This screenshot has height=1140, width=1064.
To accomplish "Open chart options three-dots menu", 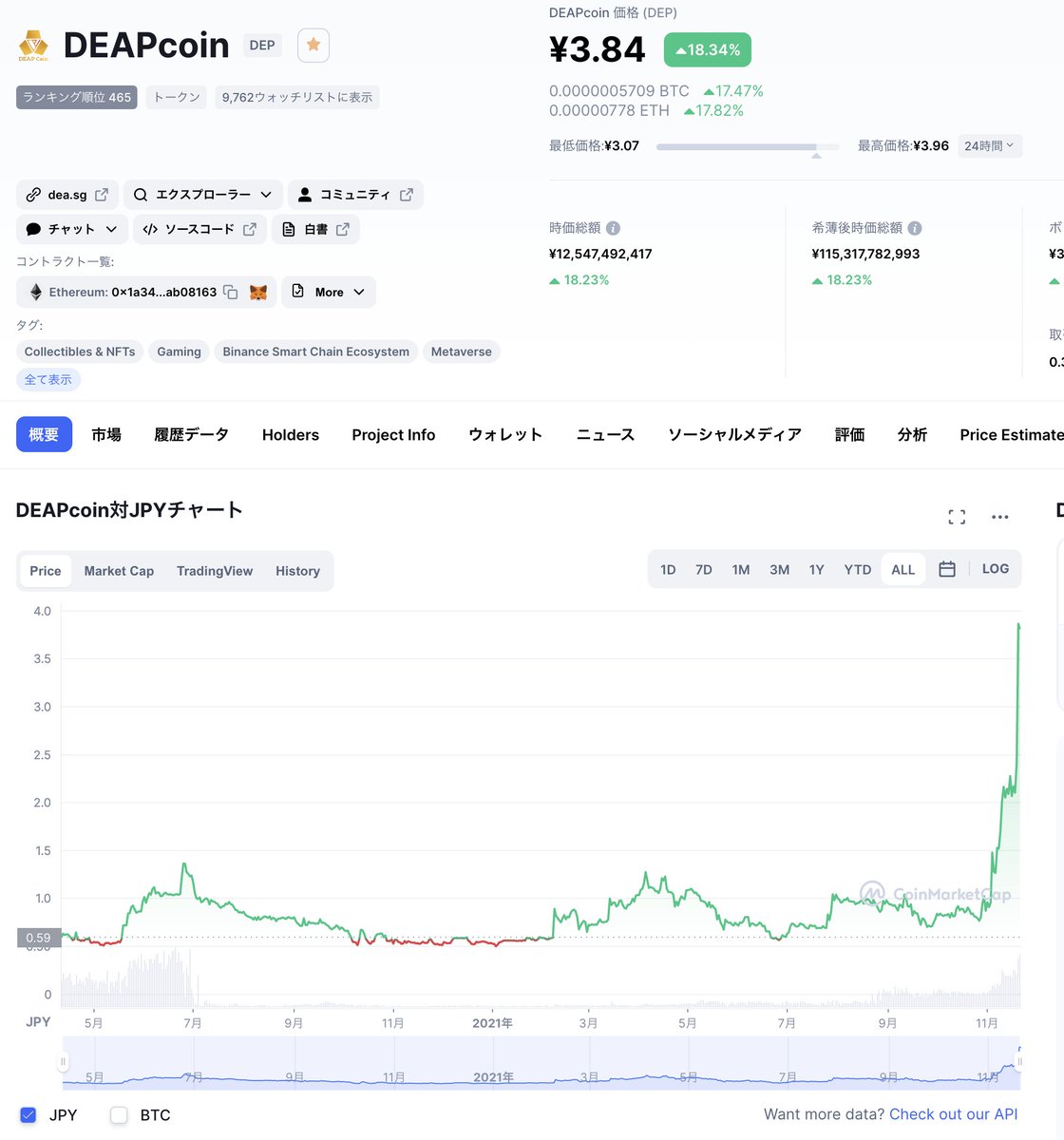I will tap(999, 517).
